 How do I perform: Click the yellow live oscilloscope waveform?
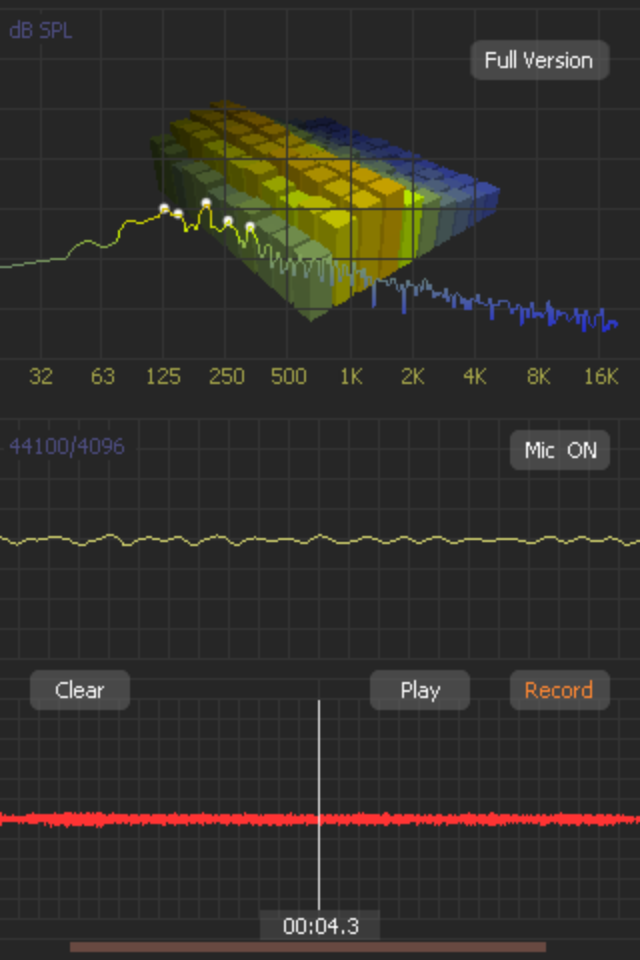pos(320,540)
